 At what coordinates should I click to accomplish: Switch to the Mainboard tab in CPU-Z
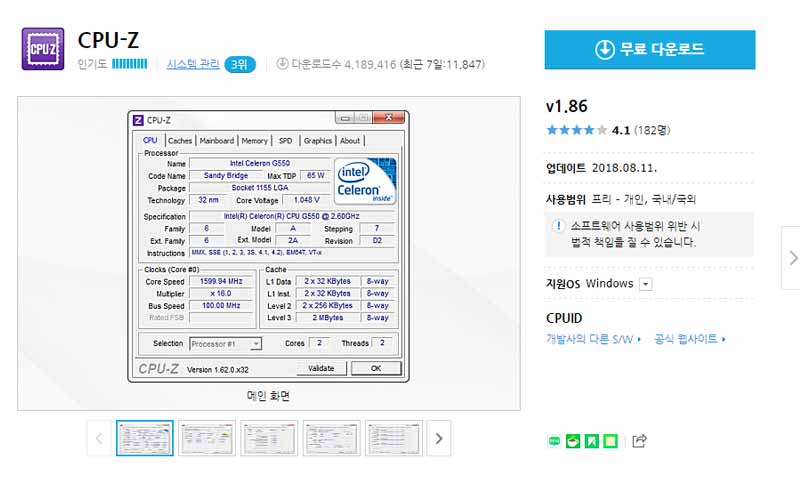click(217, 141)
